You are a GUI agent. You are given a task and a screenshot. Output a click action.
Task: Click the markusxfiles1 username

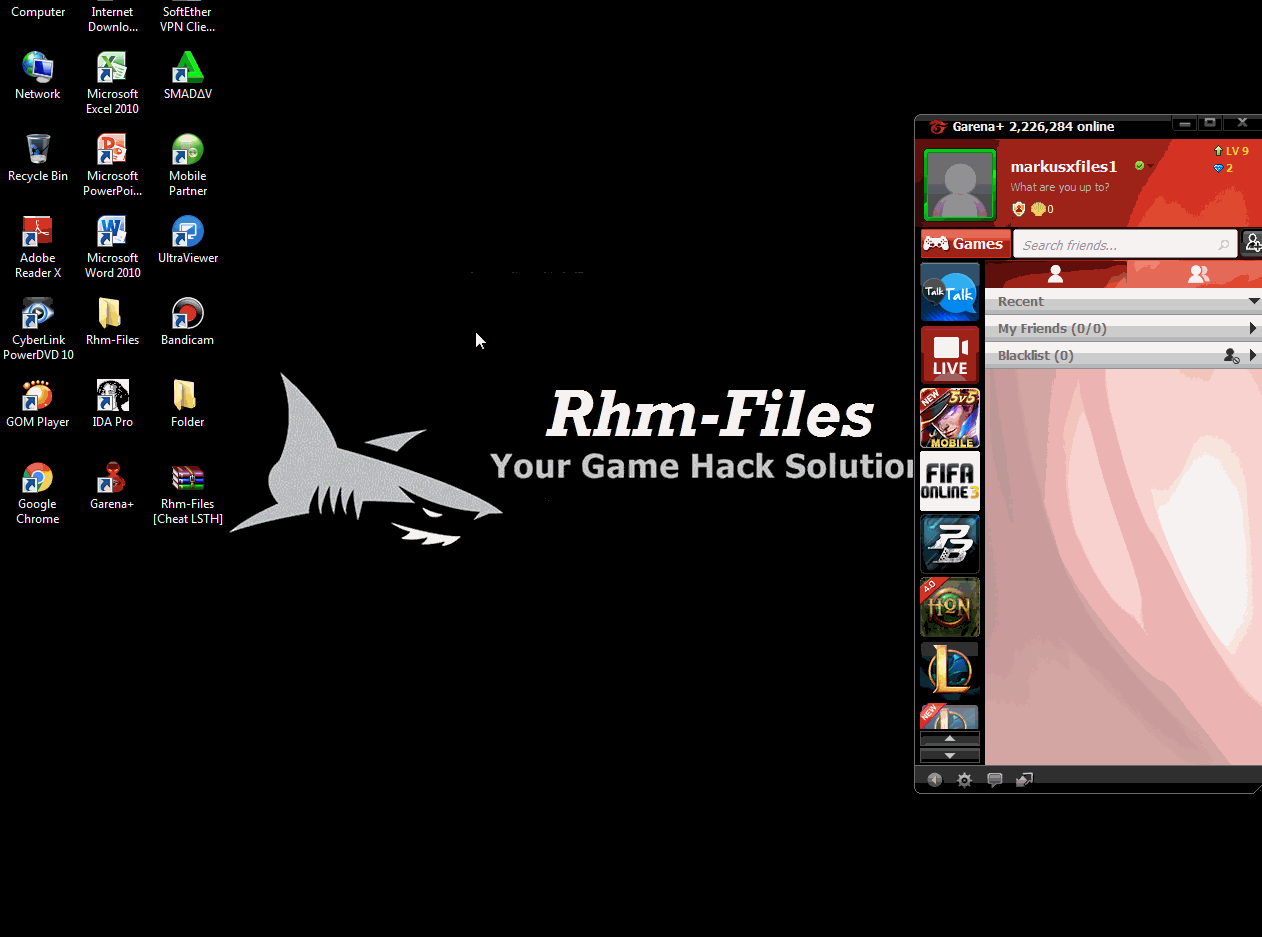(x=1063, y=166)
